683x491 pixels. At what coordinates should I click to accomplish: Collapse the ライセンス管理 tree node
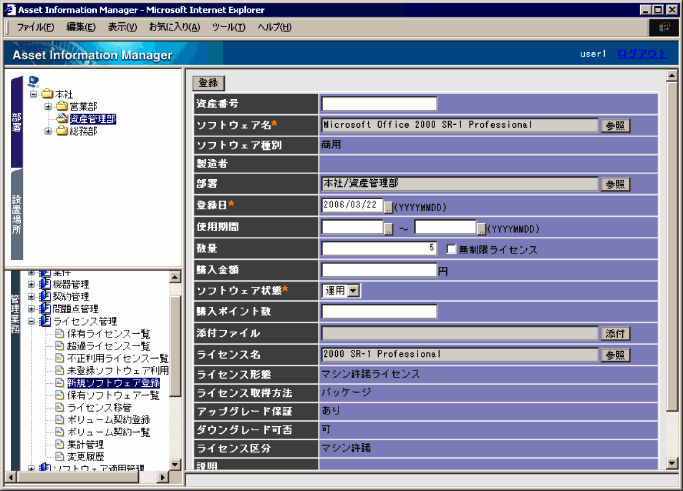31,321
